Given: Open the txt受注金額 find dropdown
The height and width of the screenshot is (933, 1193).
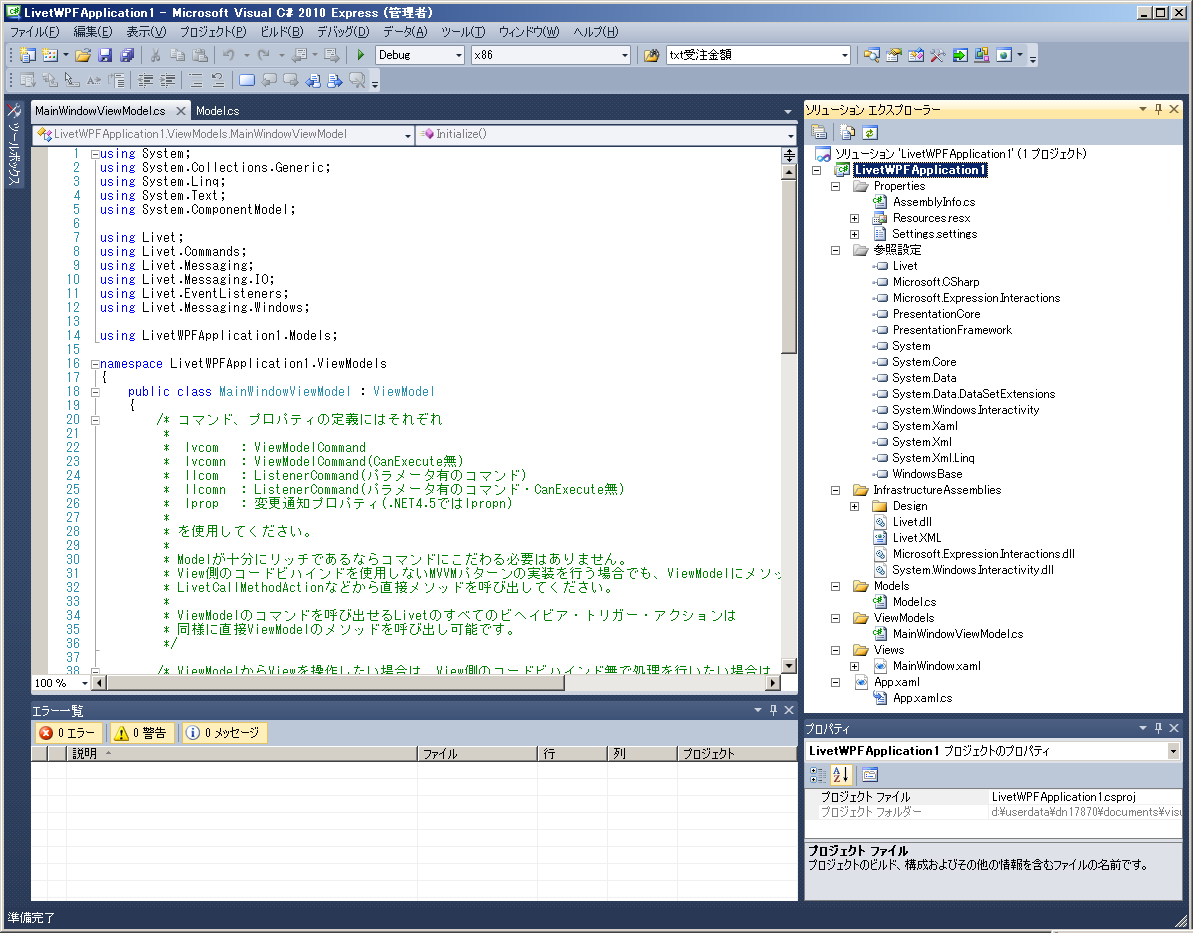Looking at the screenshot, I should 845,55.
